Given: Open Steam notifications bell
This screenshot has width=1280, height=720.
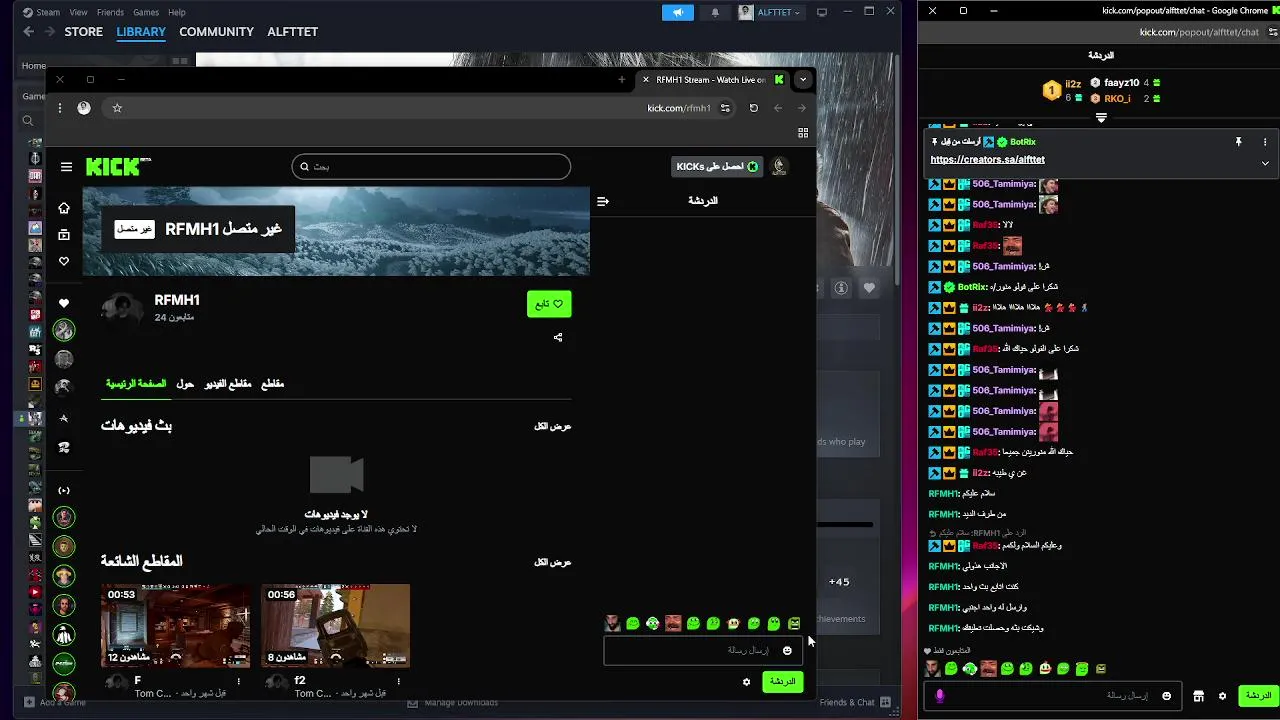Looking at the screenshot, I should pos(715,12).
